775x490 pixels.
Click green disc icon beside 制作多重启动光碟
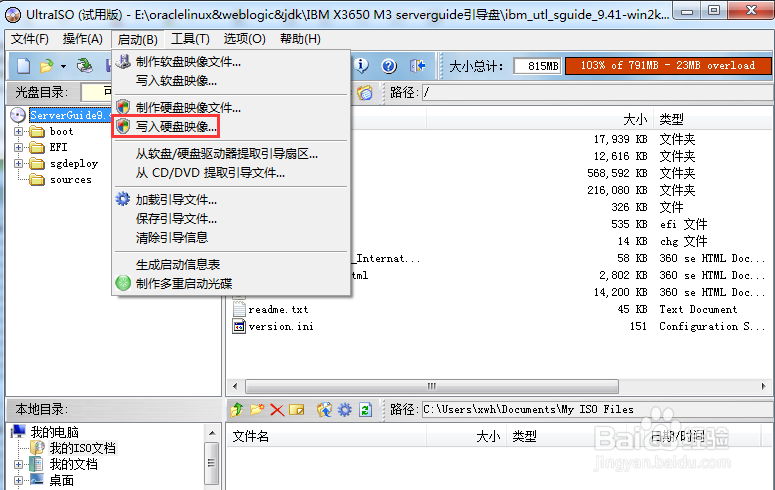point(123,283)
